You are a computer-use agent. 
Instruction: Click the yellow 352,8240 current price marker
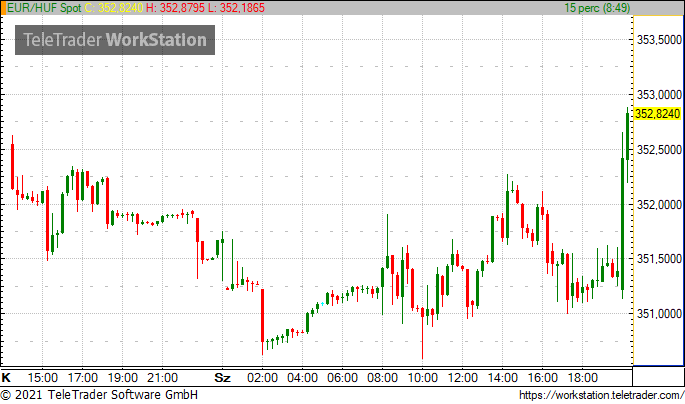coord(657,114)
